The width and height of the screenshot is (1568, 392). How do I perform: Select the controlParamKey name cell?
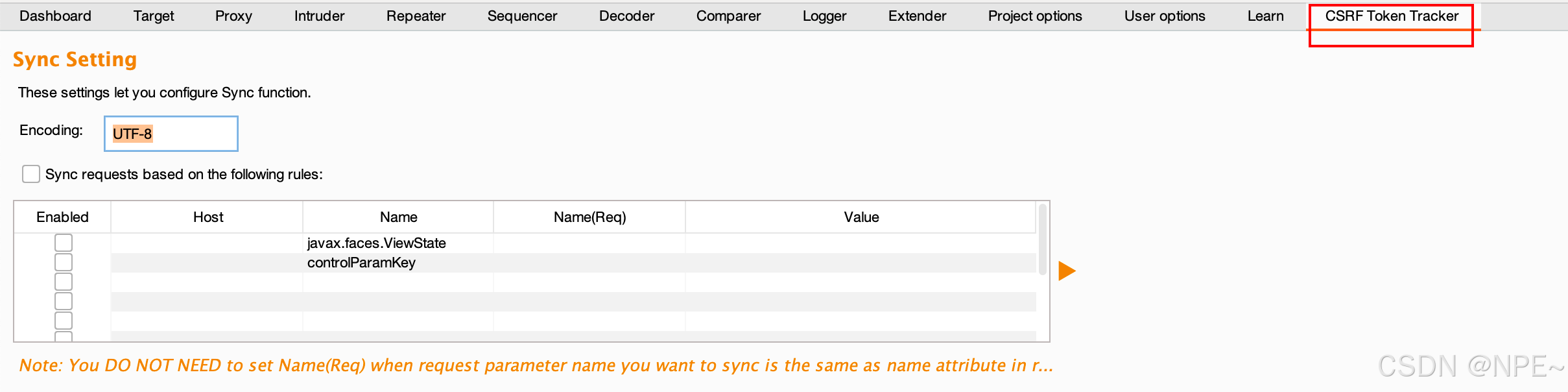point(398,262)
